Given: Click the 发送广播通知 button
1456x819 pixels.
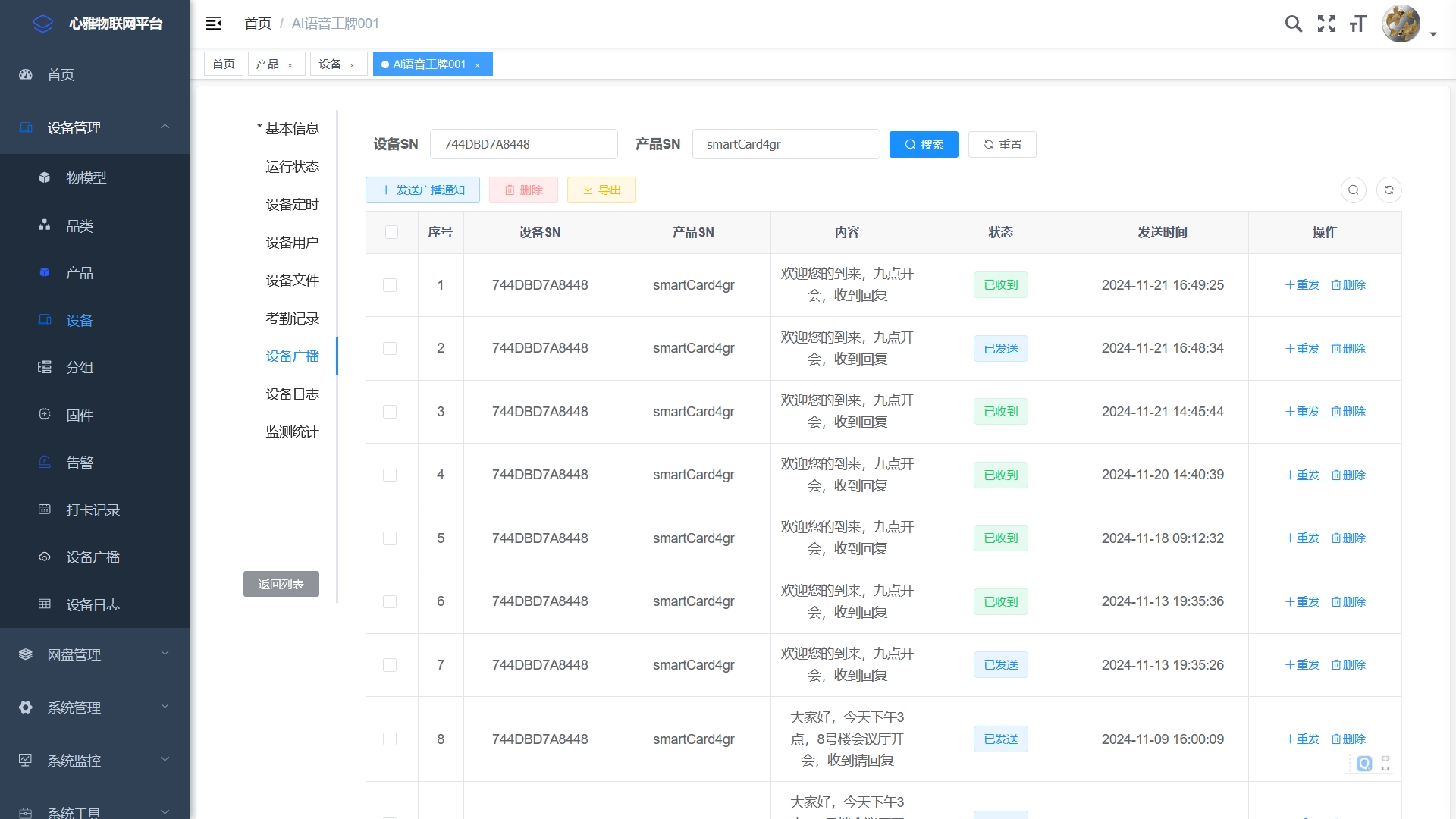Looking at the screenshot, I should pyautogui.click(x=422, y=190).
